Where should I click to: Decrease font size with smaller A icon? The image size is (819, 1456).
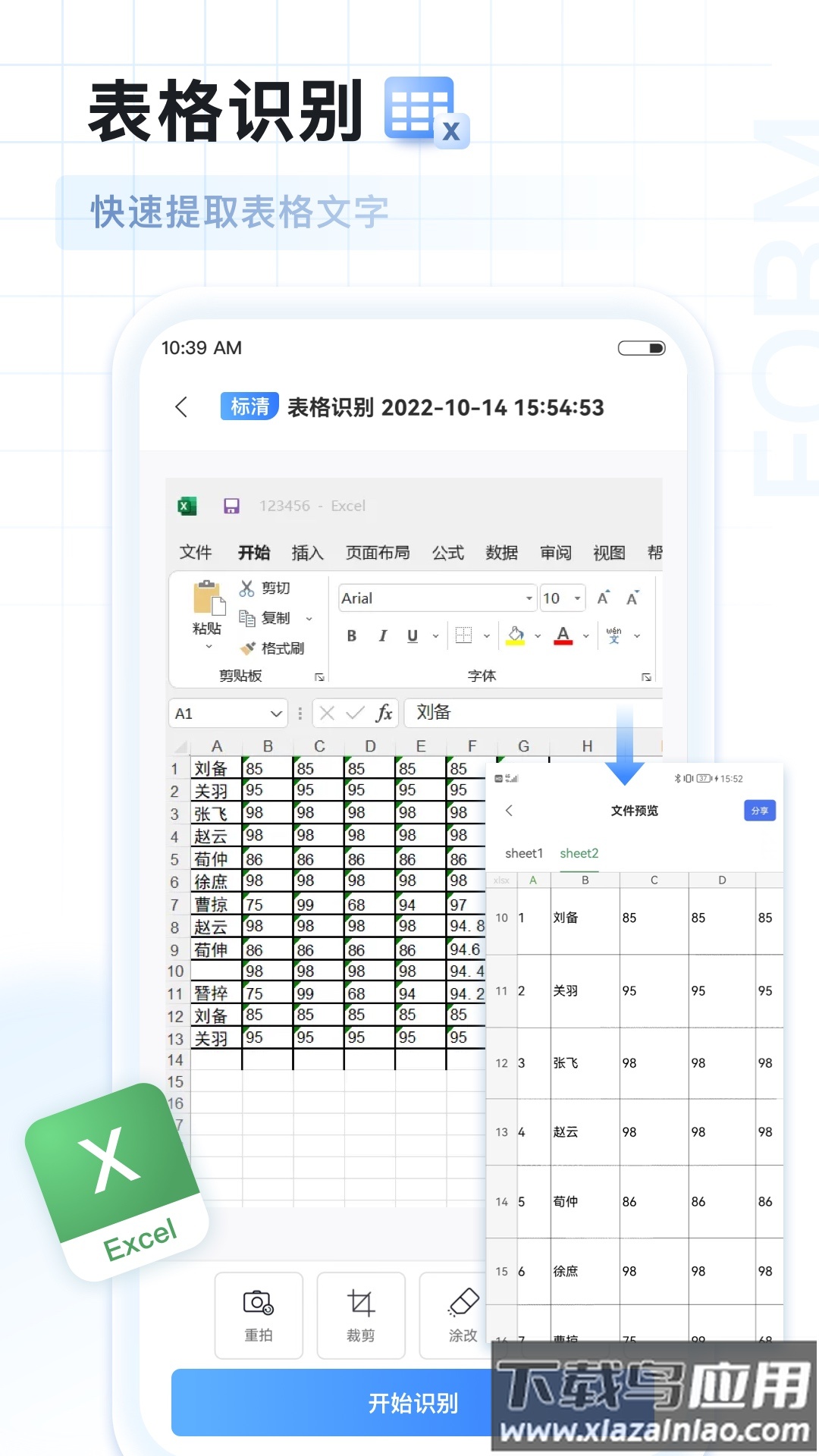point(632,598)
